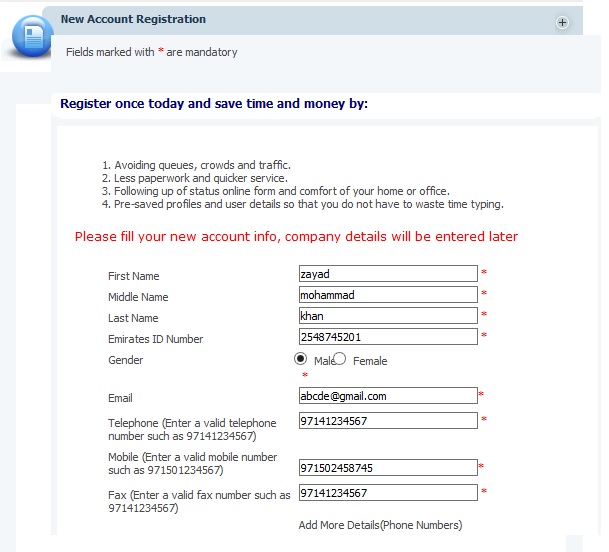The image size is (609, 552).
Task: Click the Fields marked mandatory notice text
Action: pos(151,52)
